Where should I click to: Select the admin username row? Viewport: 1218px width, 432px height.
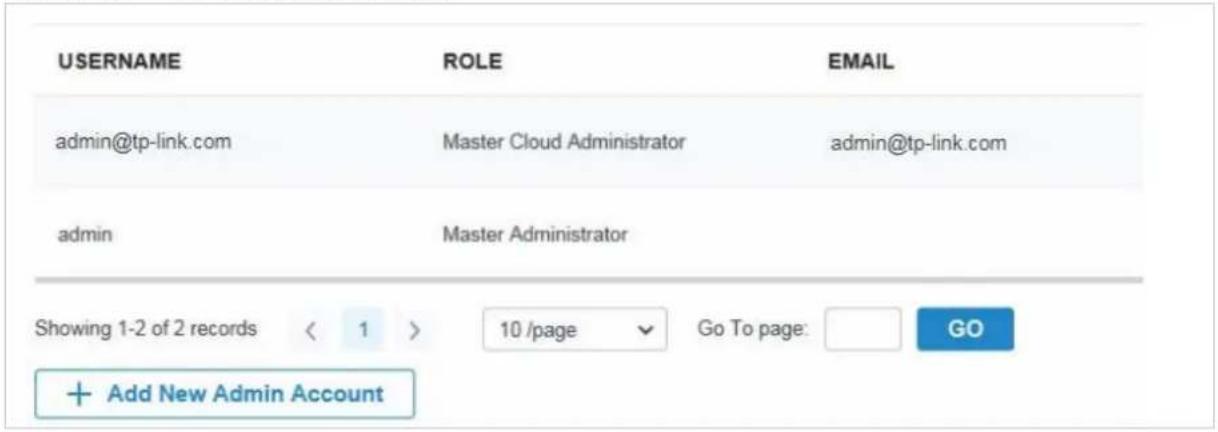click(588, 236)
